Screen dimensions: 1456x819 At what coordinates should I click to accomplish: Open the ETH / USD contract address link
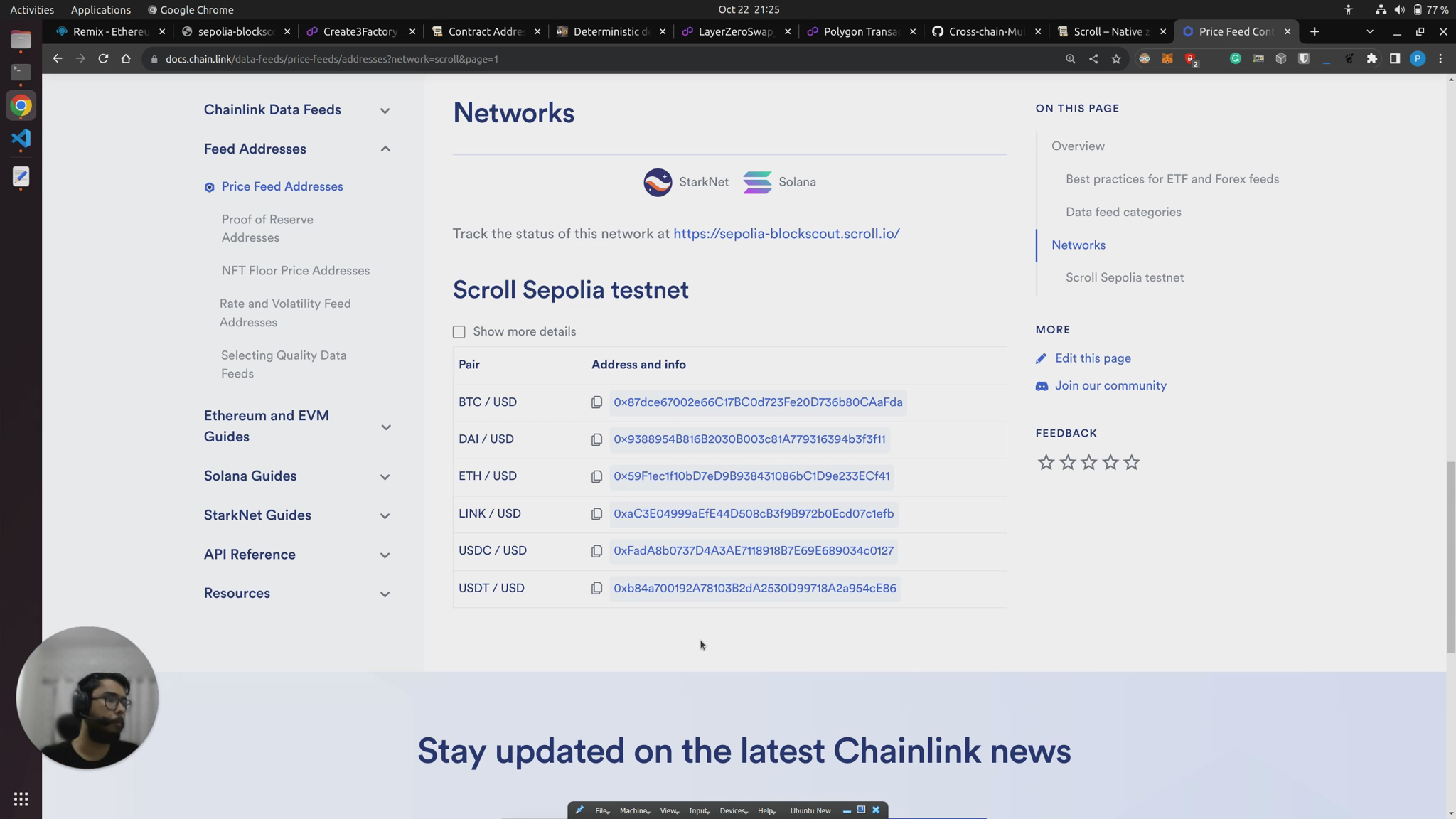pyautogui.click(x=751, y=476)
